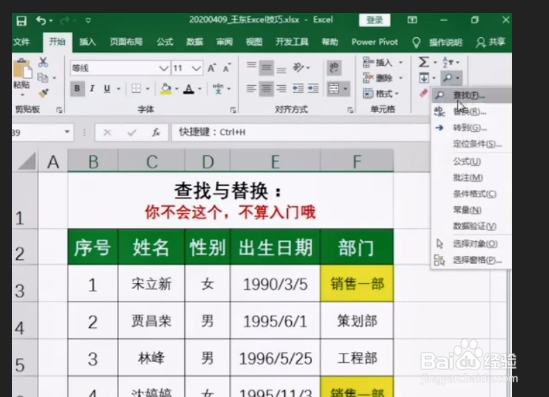Click the Sort & Filter A-Z icon
The height and width of the screenshot is (397, 549).
[x=448, y=62]
